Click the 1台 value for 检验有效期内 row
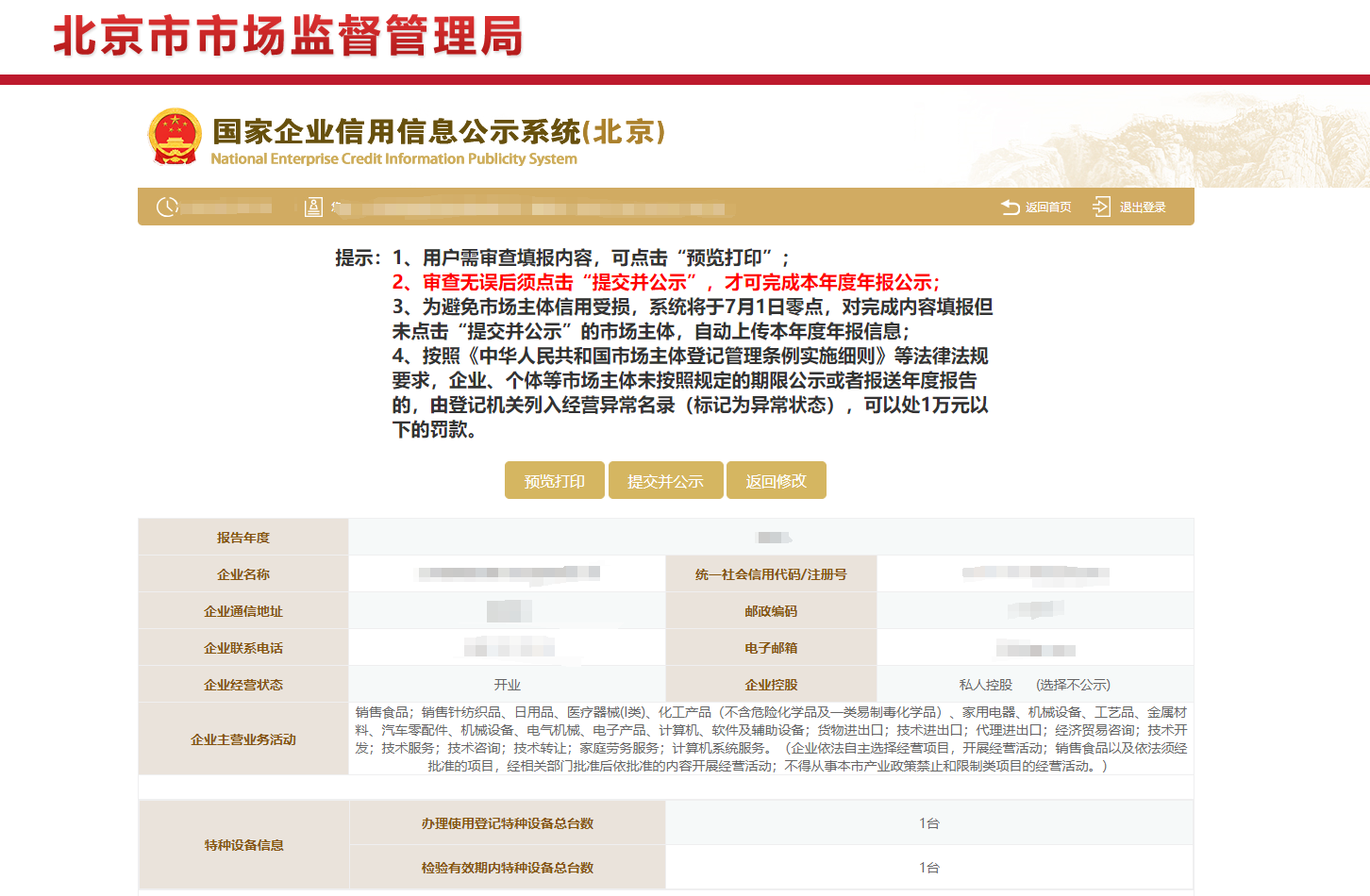 point(929,868)
